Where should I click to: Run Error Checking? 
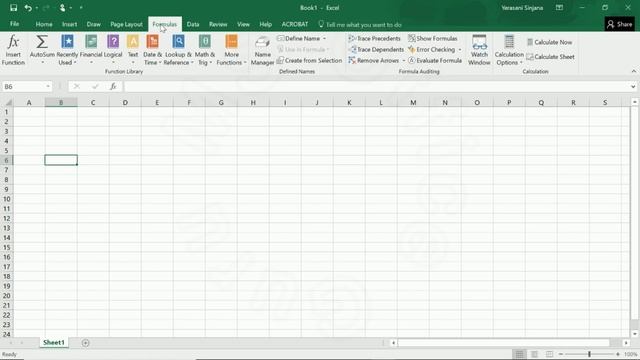[x=431, y=49]
